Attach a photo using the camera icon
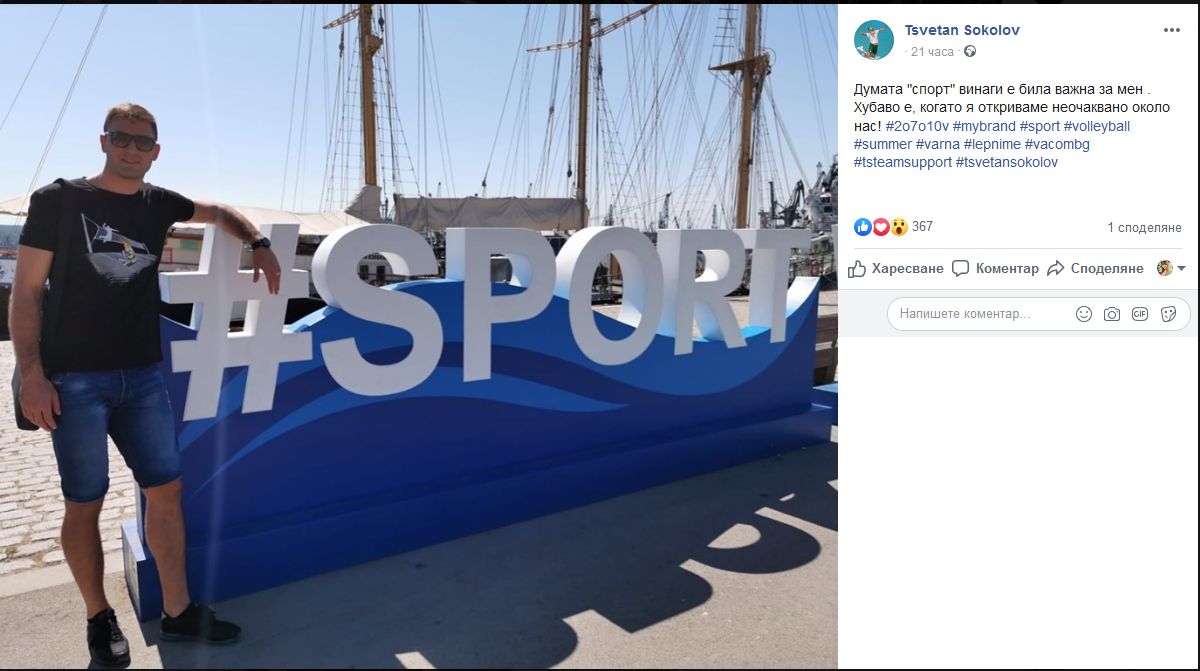The height and width of the screenshot is (671, 1200). coord(1112,314)
